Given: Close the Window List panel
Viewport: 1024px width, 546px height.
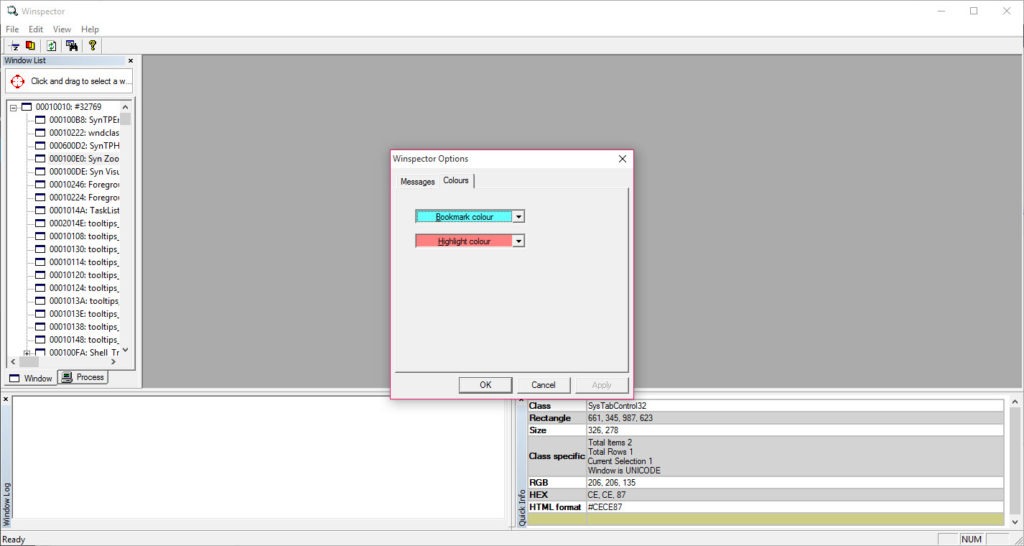Looking at the screenshot, I should pos(130,61).
